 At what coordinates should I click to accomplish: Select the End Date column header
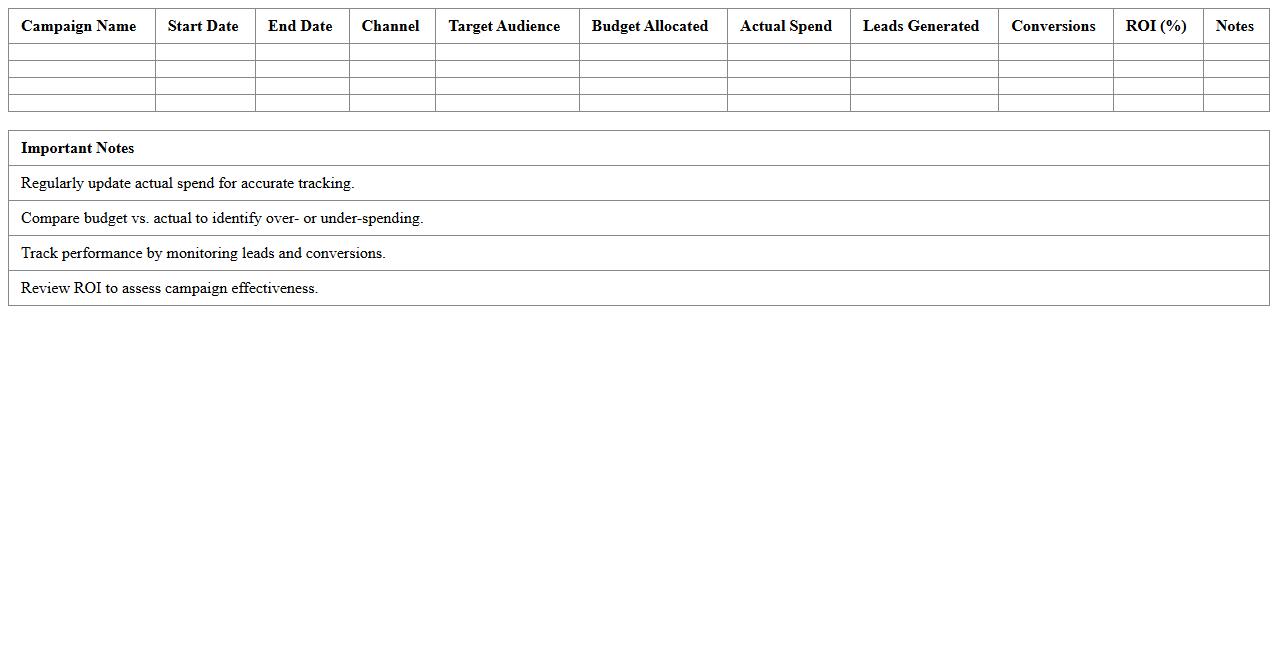(300, 26)
